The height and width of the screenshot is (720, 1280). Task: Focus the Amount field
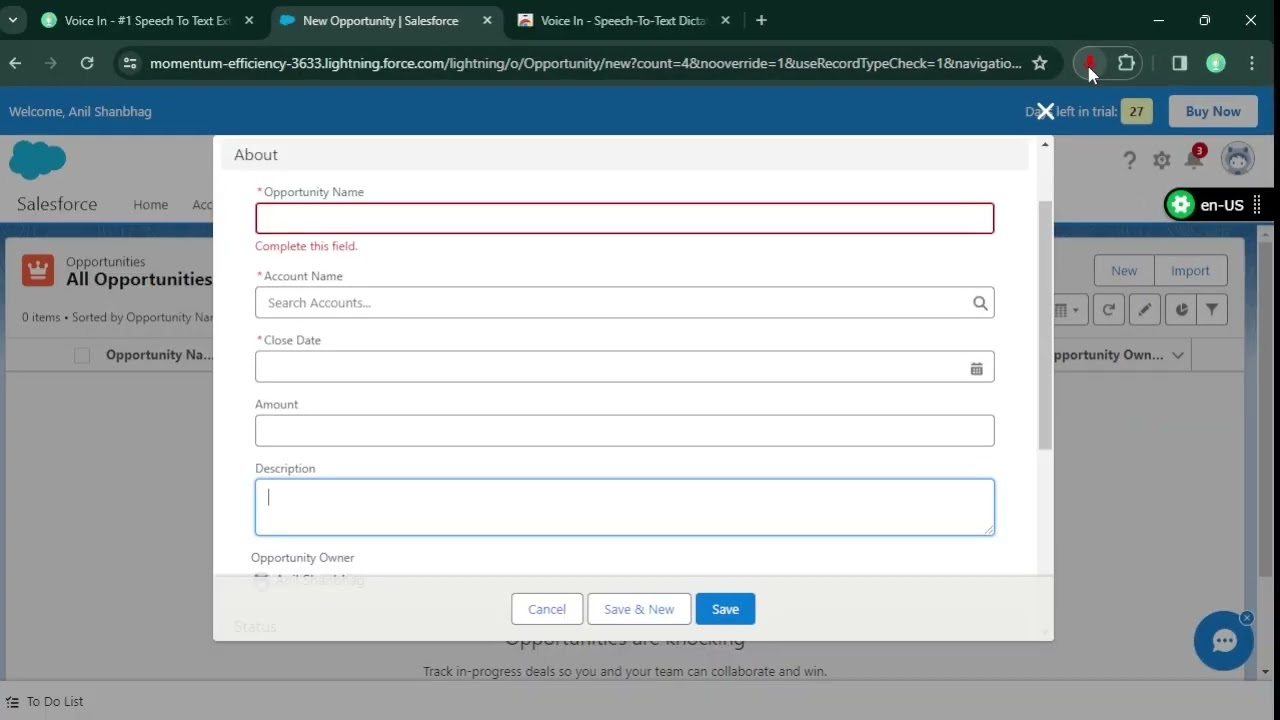625,431
